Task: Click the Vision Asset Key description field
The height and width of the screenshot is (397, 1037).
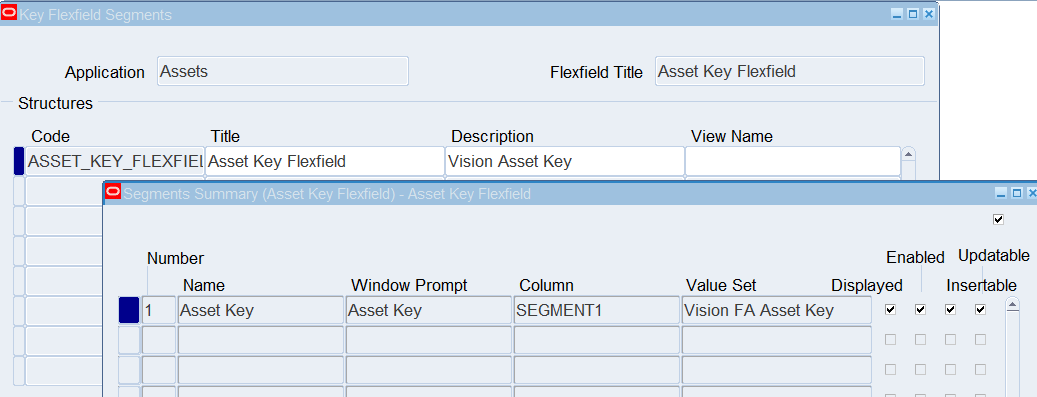Action: point(565,161)
